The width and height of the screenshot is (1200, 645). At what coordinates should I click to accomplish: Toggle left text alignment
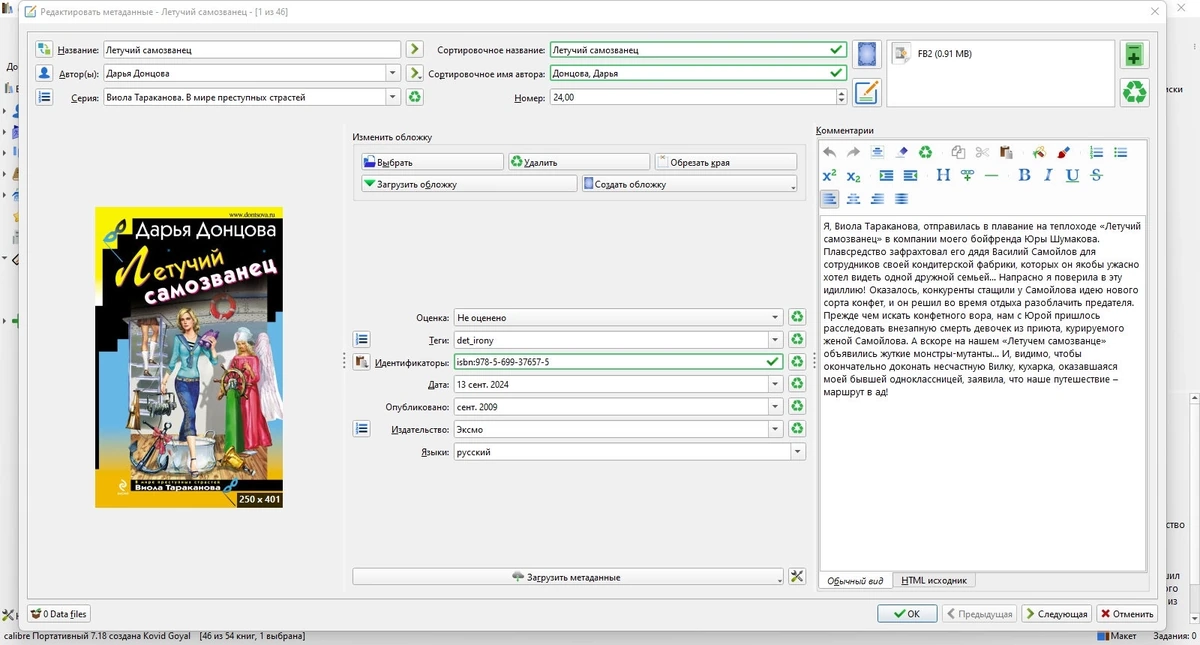tap(829, 199)
